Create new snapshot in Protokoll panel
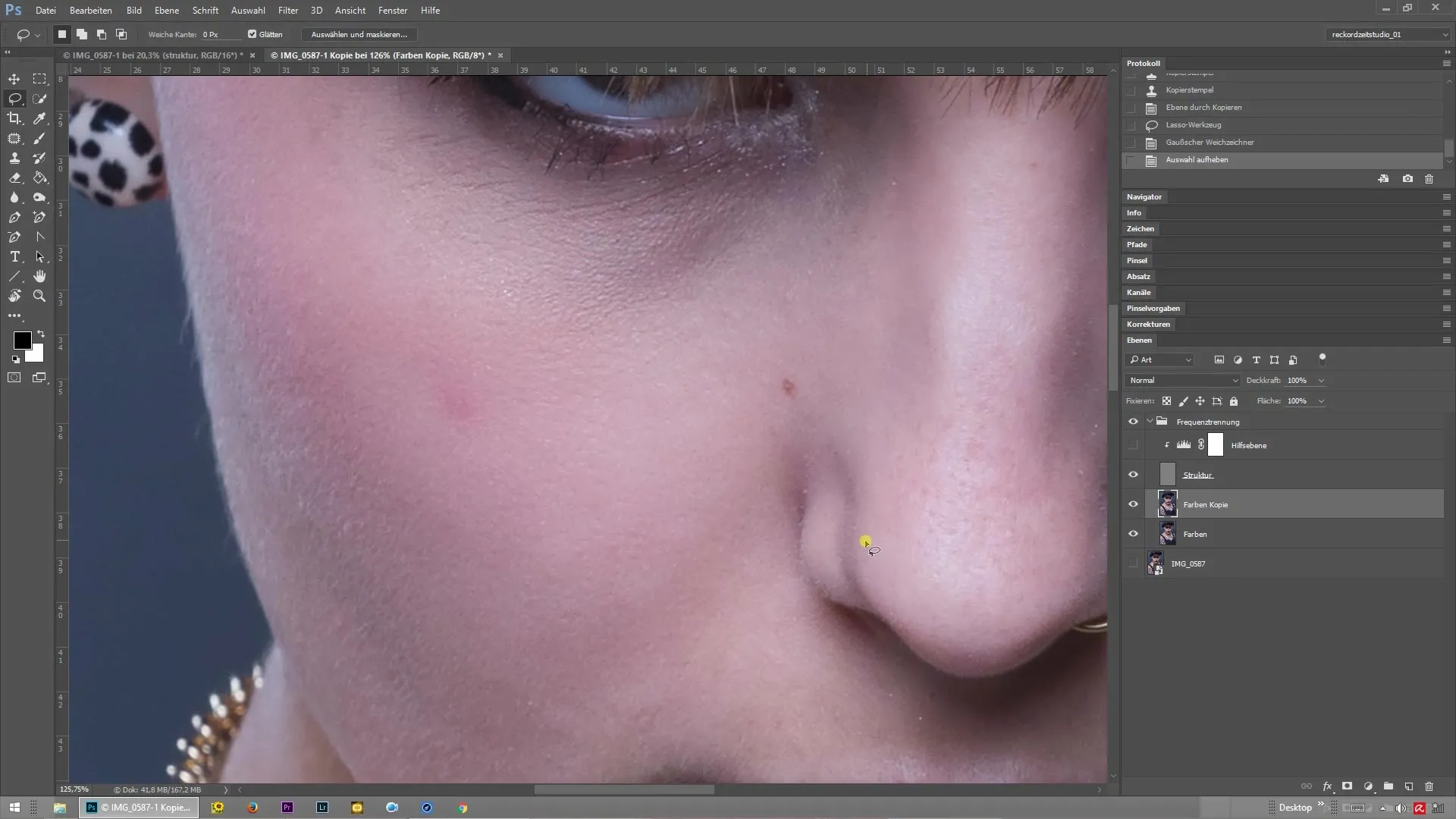Screen dimensions: 1456x819 (1407, 179)
